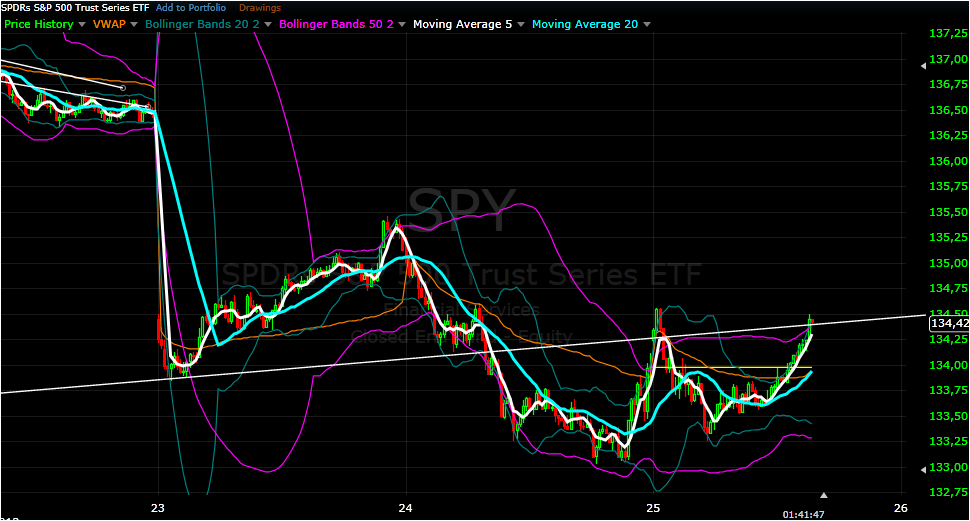Open the Bollinger Bands 20 2 dropdown arrow
This screenshot has height=521, width=970.
(x=268, y=25)
